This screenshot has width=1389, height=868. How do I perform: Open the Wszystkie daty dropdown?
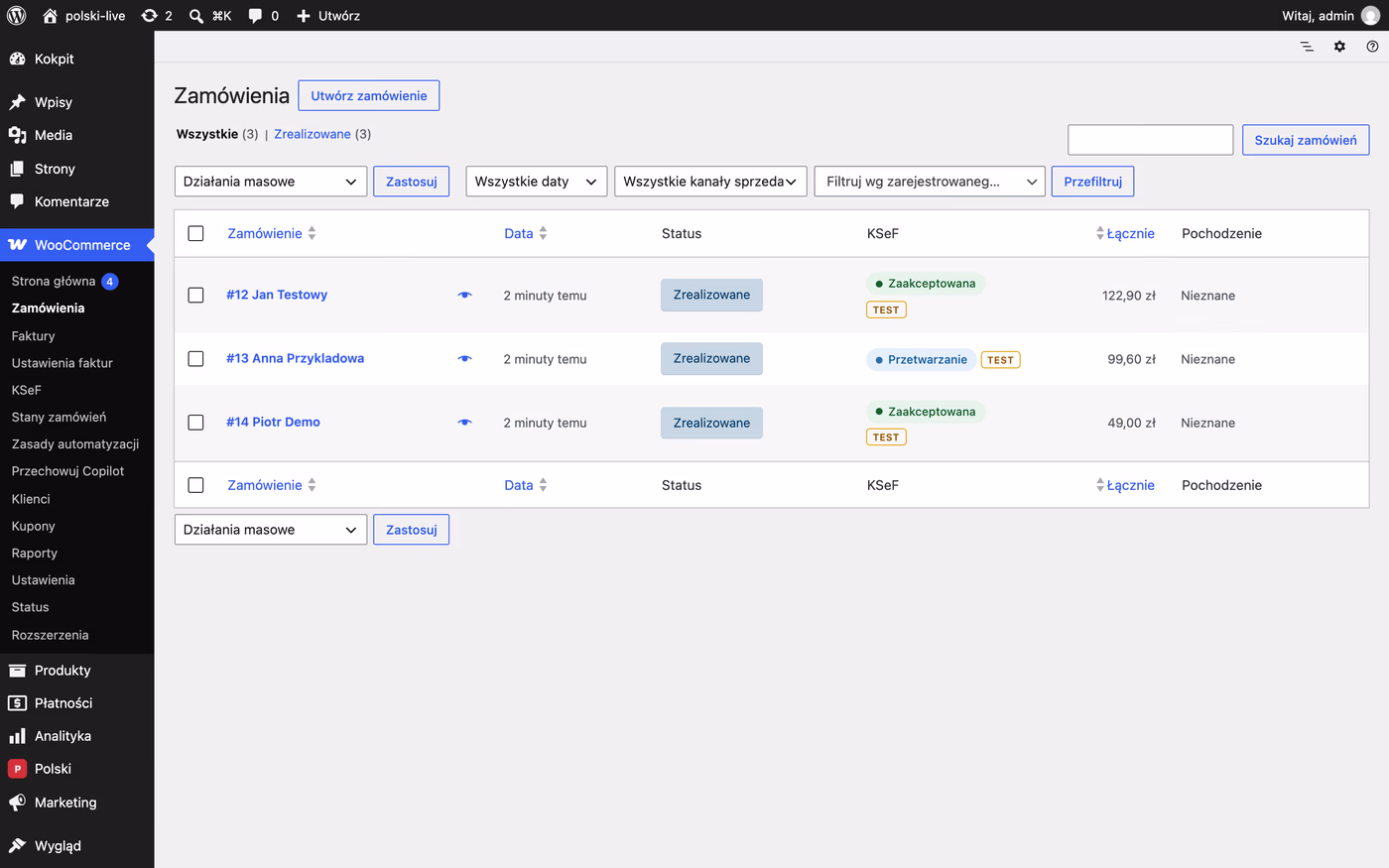point(536,182)
